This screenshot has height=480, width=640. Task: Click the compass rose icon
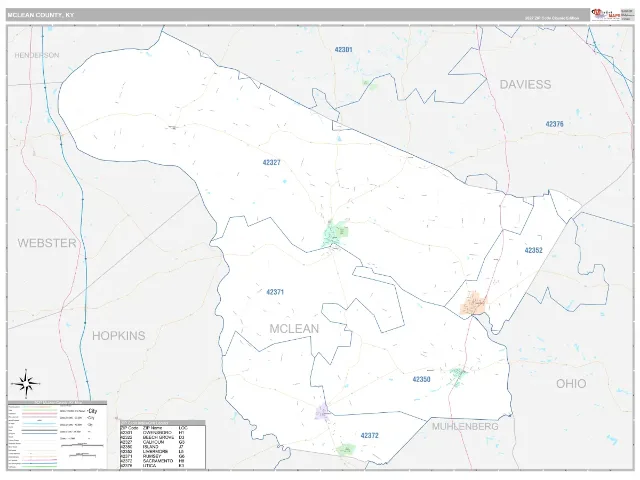(26, 383)
